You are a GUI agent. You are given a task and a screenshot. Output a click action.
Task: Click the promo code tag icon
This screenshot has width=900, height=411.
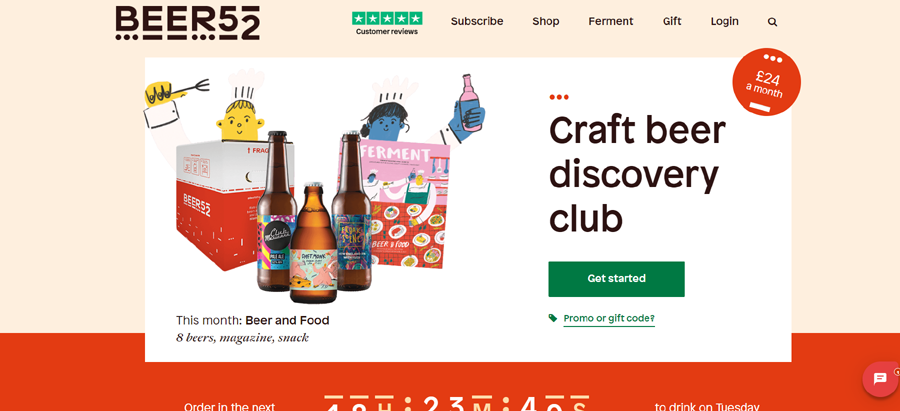point(553,318)
